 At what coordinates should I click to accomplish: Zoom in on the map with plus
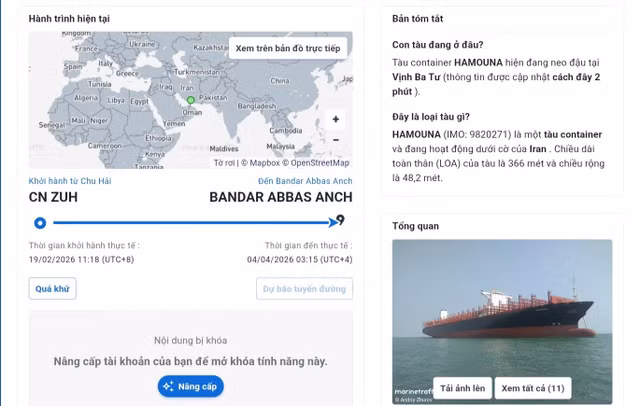335,119
